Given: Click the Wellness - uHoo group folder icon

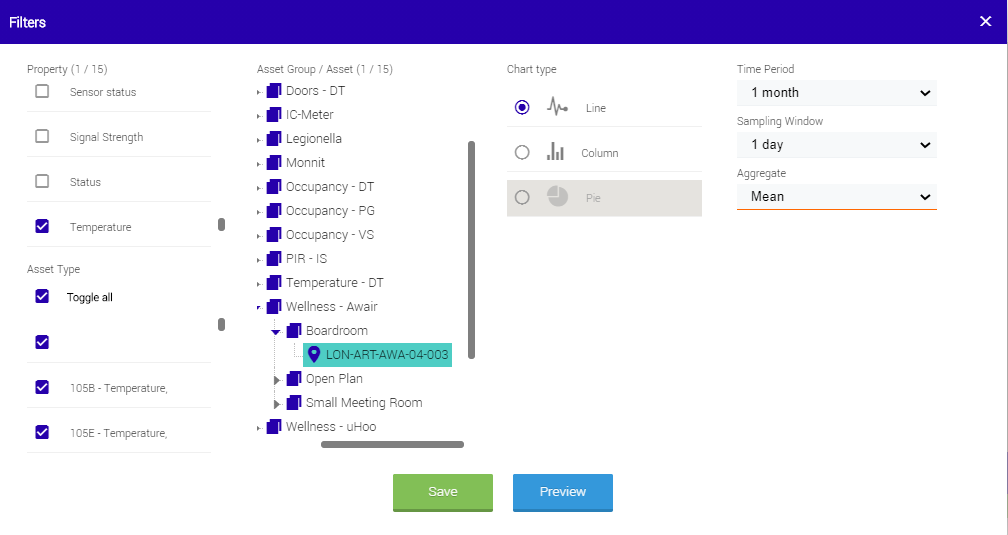Looking at the screenshot, I should pos(274,426).
